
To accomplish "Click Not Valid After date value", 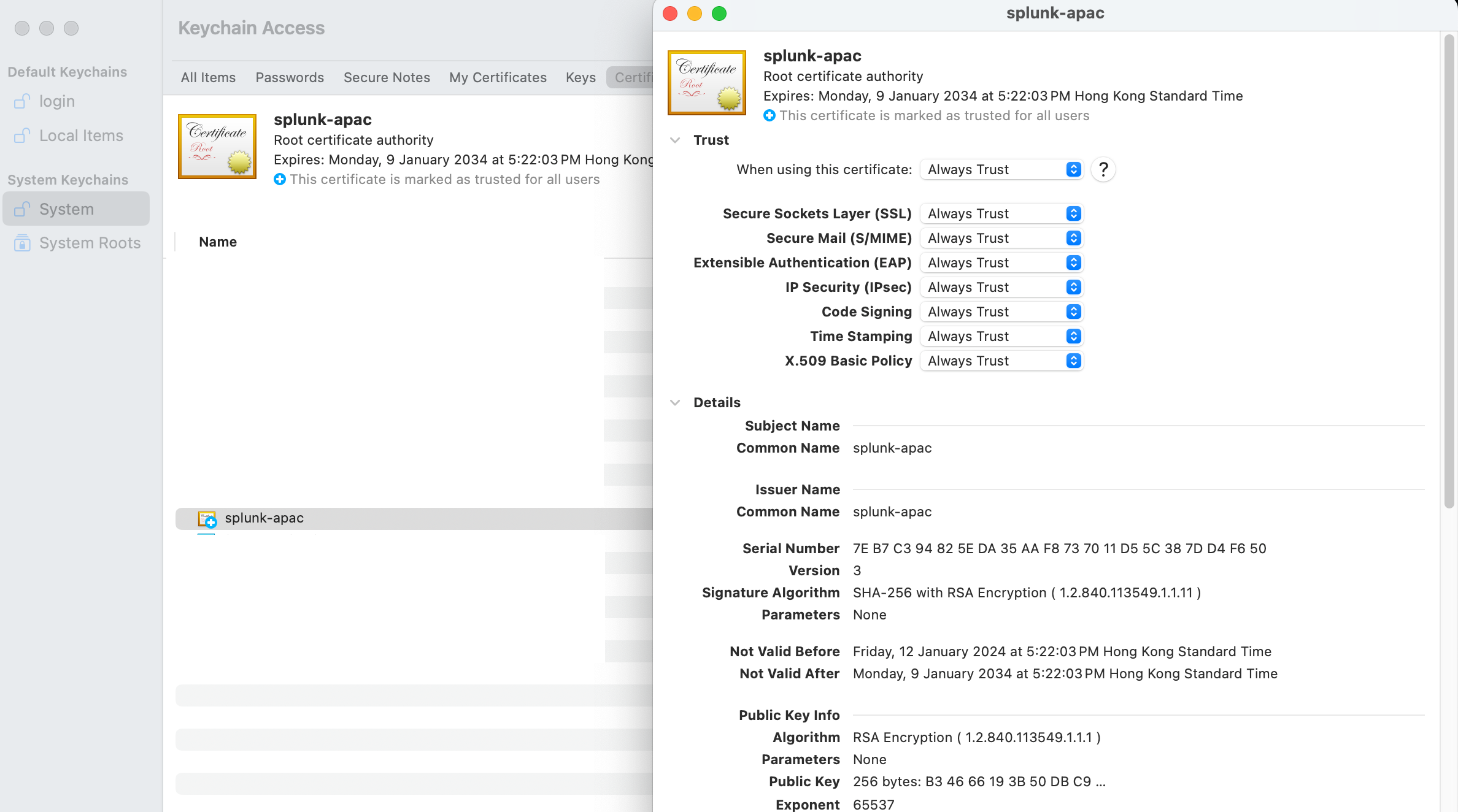I will pos(1065,673).
